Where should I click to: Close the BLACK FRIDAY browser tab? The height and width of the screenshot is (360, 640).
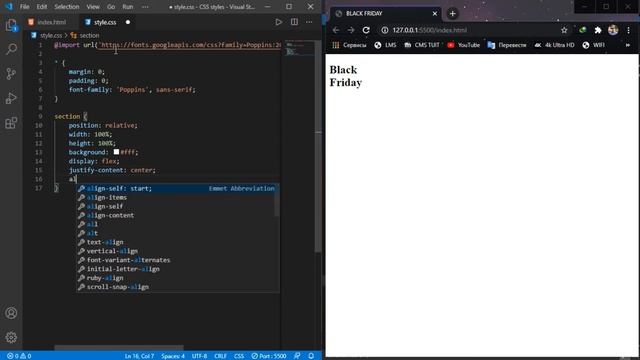(435, 13)
